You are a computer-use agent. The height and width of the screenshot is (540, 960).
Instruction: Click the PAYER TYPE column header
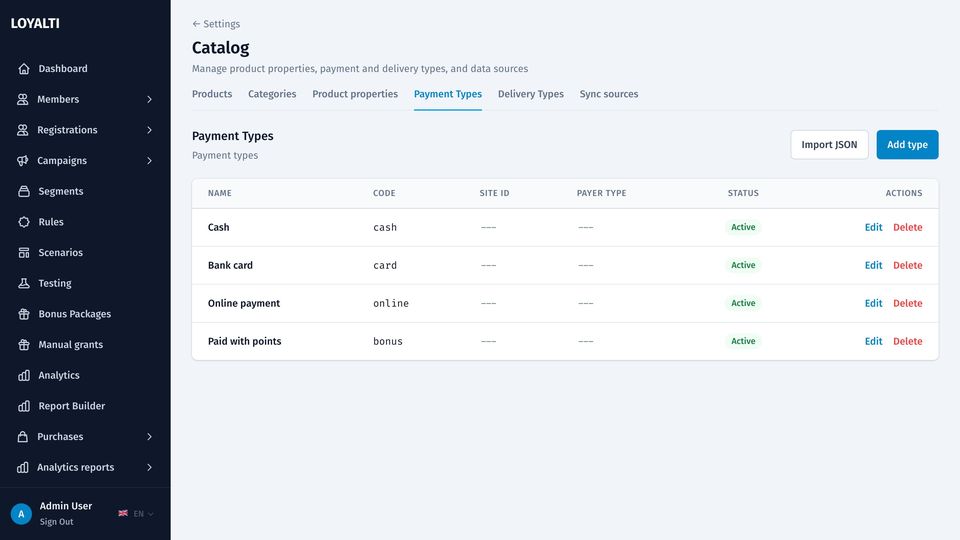coord(601,193)
